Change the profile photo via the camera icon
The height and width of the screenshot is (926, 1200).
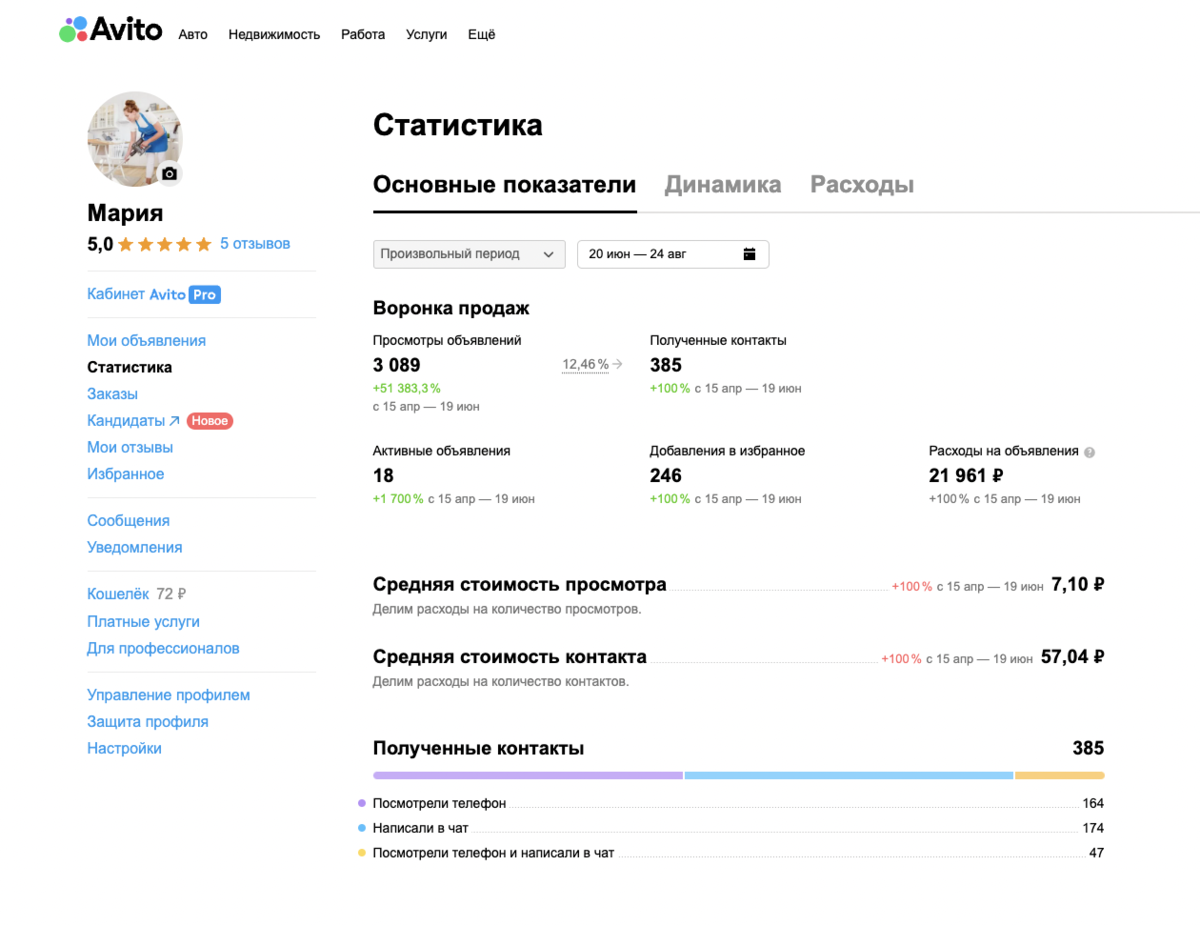[x=169, y=174]
